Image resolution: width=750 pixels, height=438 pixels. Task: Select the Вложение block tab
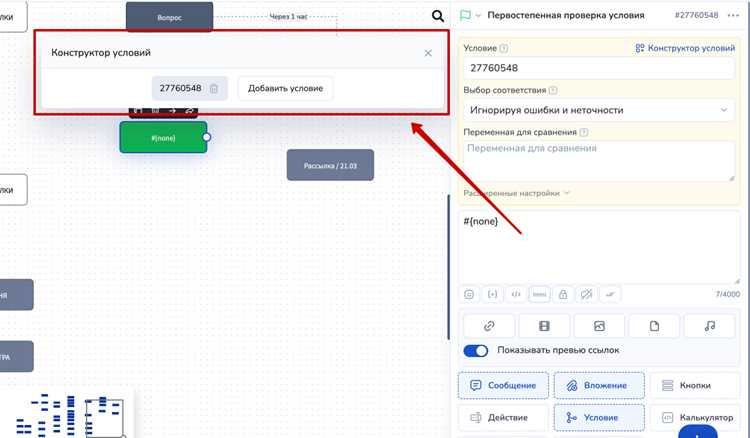click(x=599, y=385)
